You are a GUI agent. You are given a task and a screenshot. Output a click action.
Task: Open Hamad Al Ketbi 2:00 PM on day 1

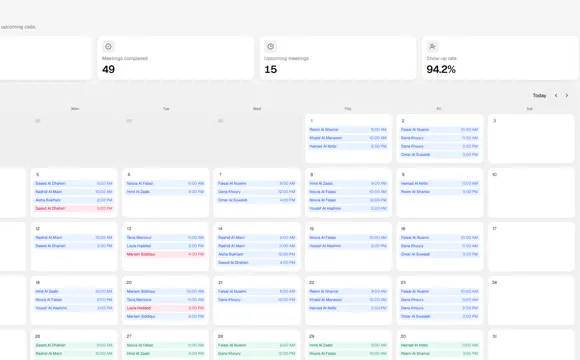point(348,146)
